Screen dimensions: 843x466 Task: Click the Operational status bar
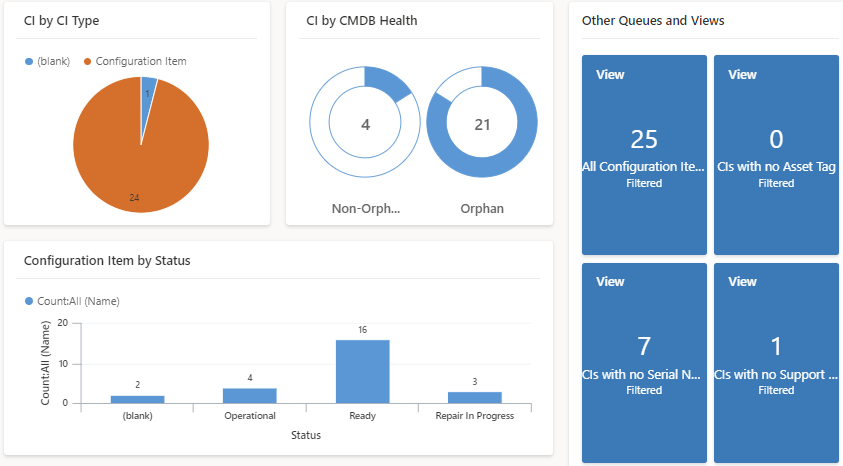(250, 395)
